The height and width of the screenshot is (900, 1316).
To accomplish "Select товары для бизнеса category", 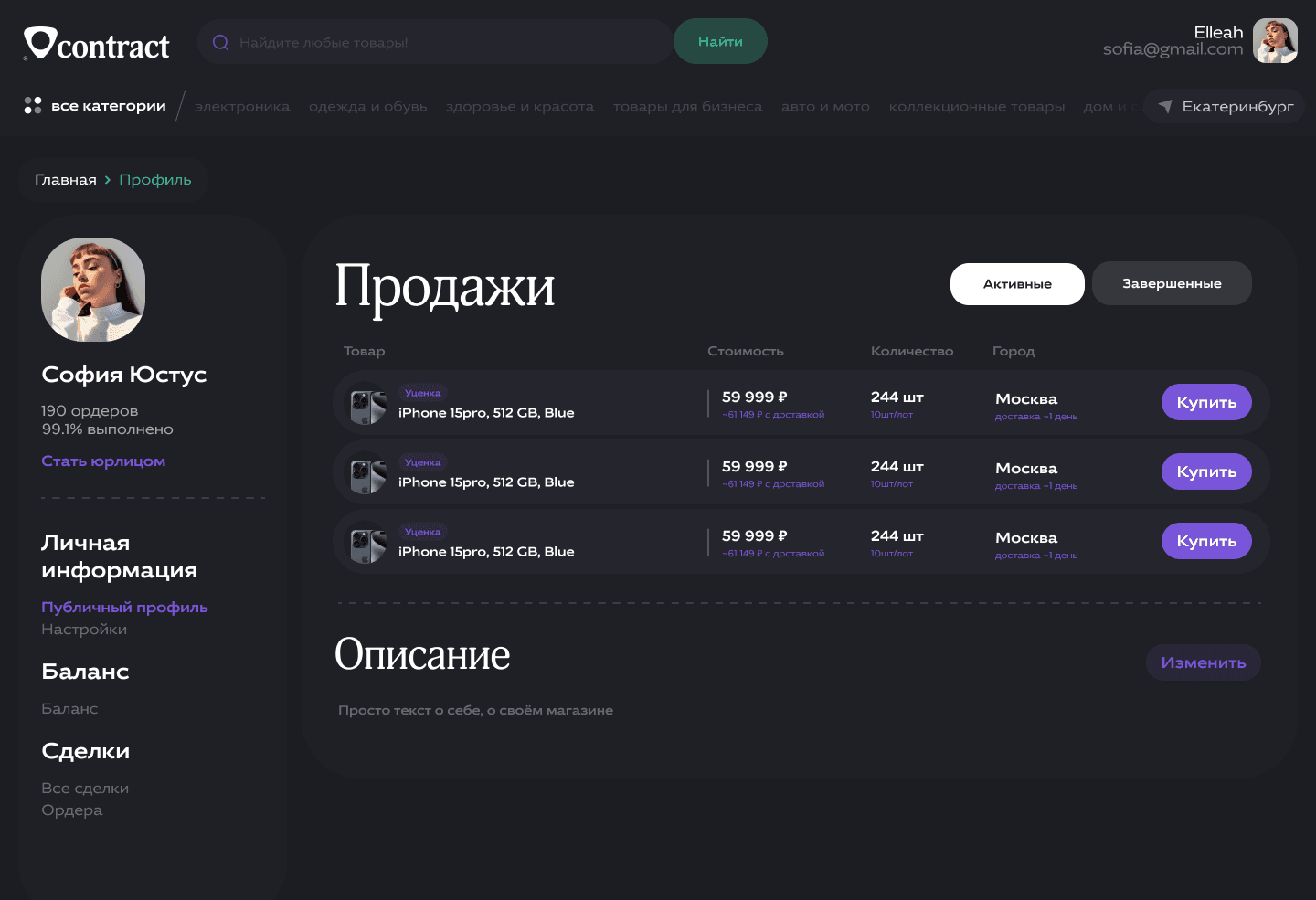I will pyautogui.click(x=687, y=107).
